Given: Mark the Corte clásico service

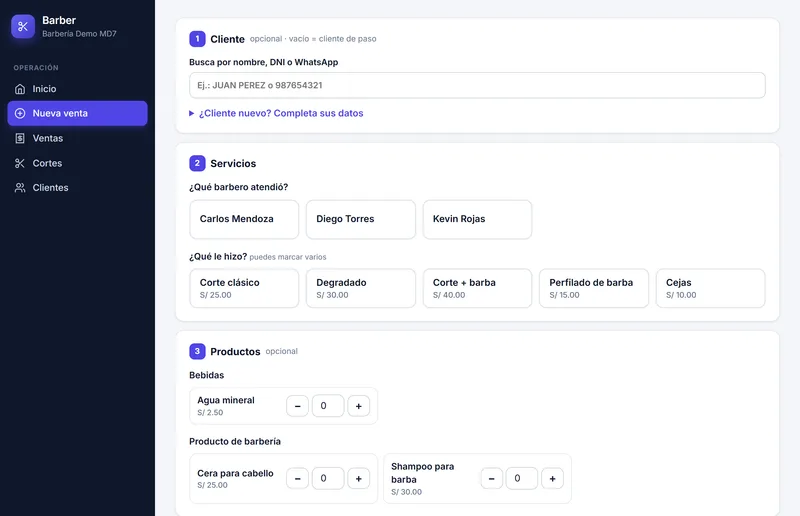Looking at the screenshot, I should pyautogui.click(x=244, y=288).
